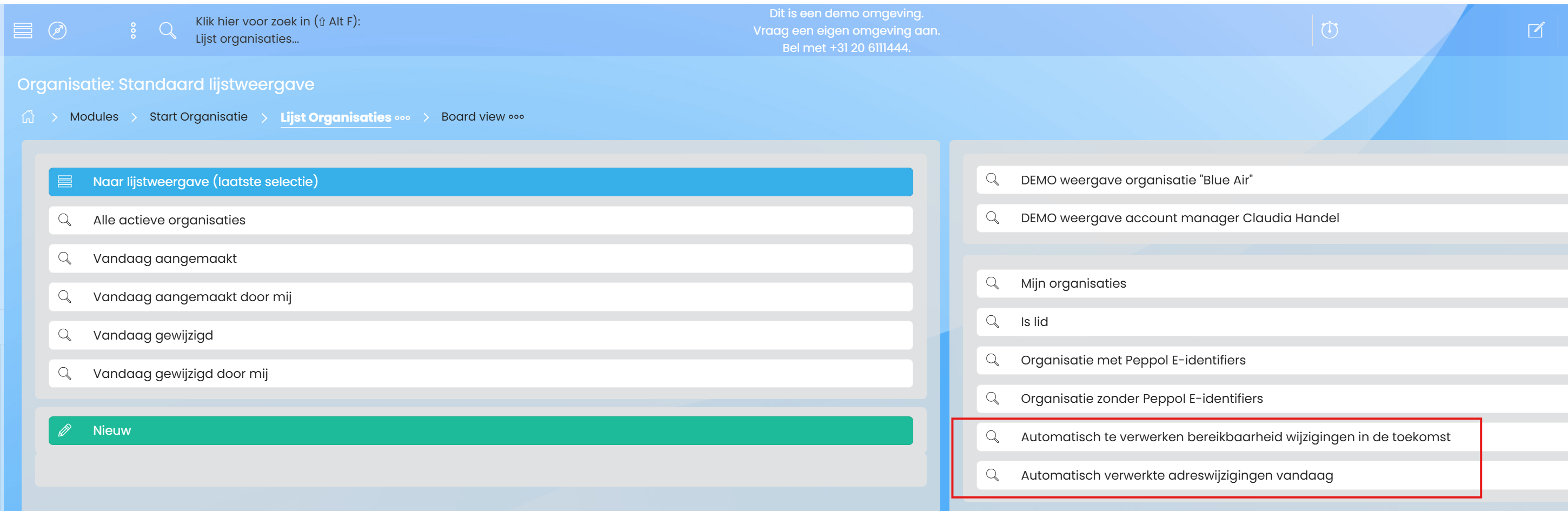
Task: Go to Start Organisatie breadcrumb
Action: coord(198,116)
